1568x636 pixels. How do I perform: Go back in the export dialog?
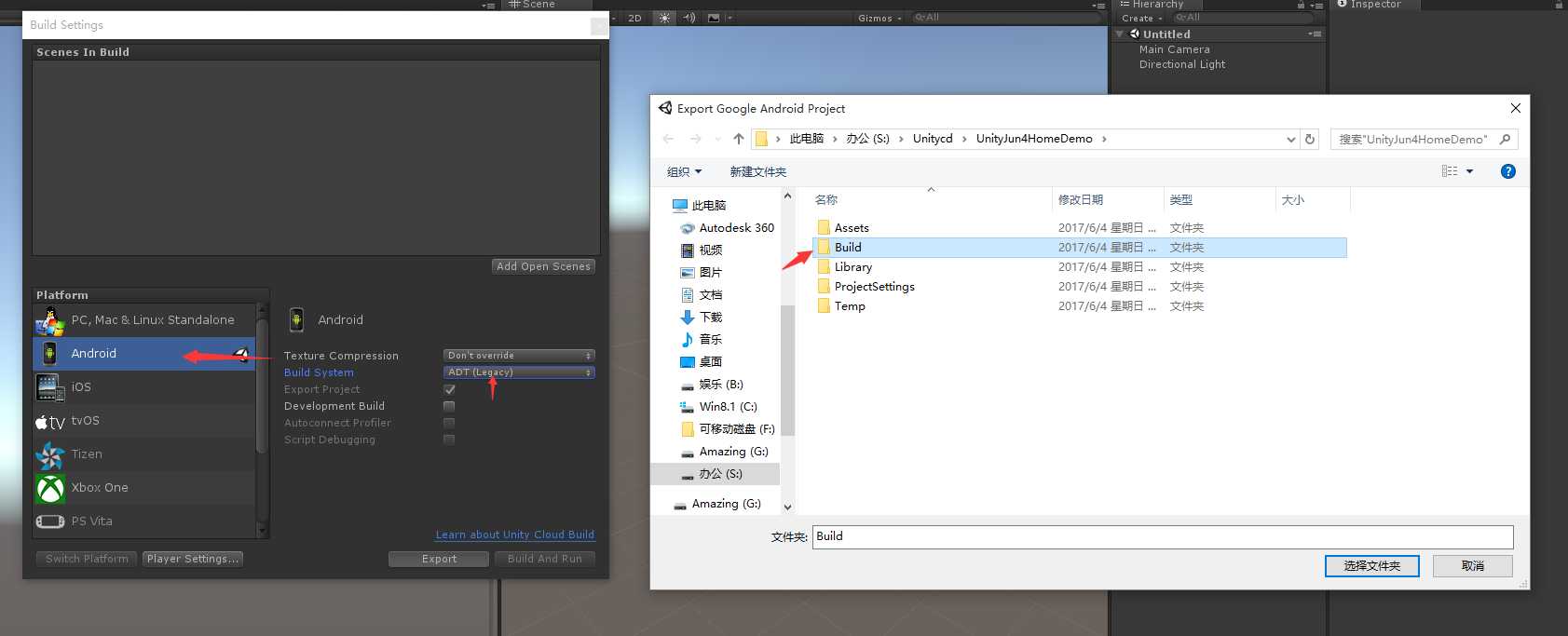click(668, 139)
